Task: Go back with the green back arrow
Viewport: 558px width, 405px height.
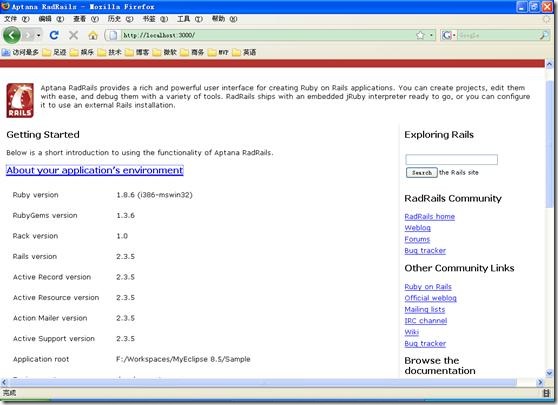Action: [12, 35]
